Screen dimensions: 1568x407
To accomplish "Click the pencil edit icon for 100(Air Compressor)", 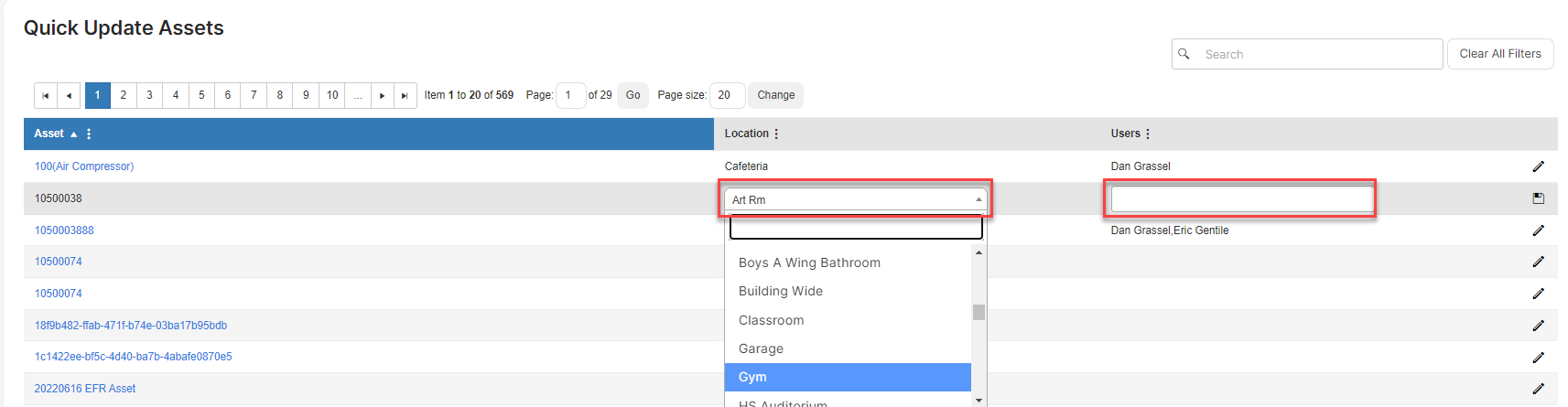I will tap(1538, 166).
